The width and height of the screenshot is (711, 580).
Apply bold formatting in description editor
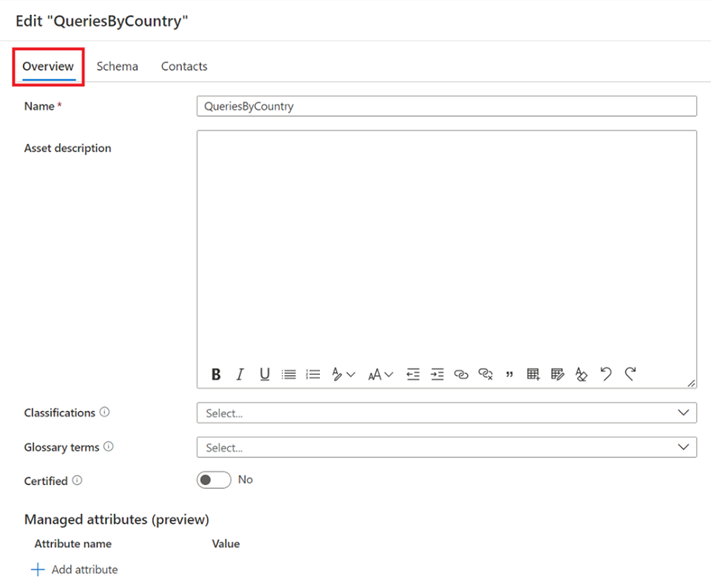(216, 375)
